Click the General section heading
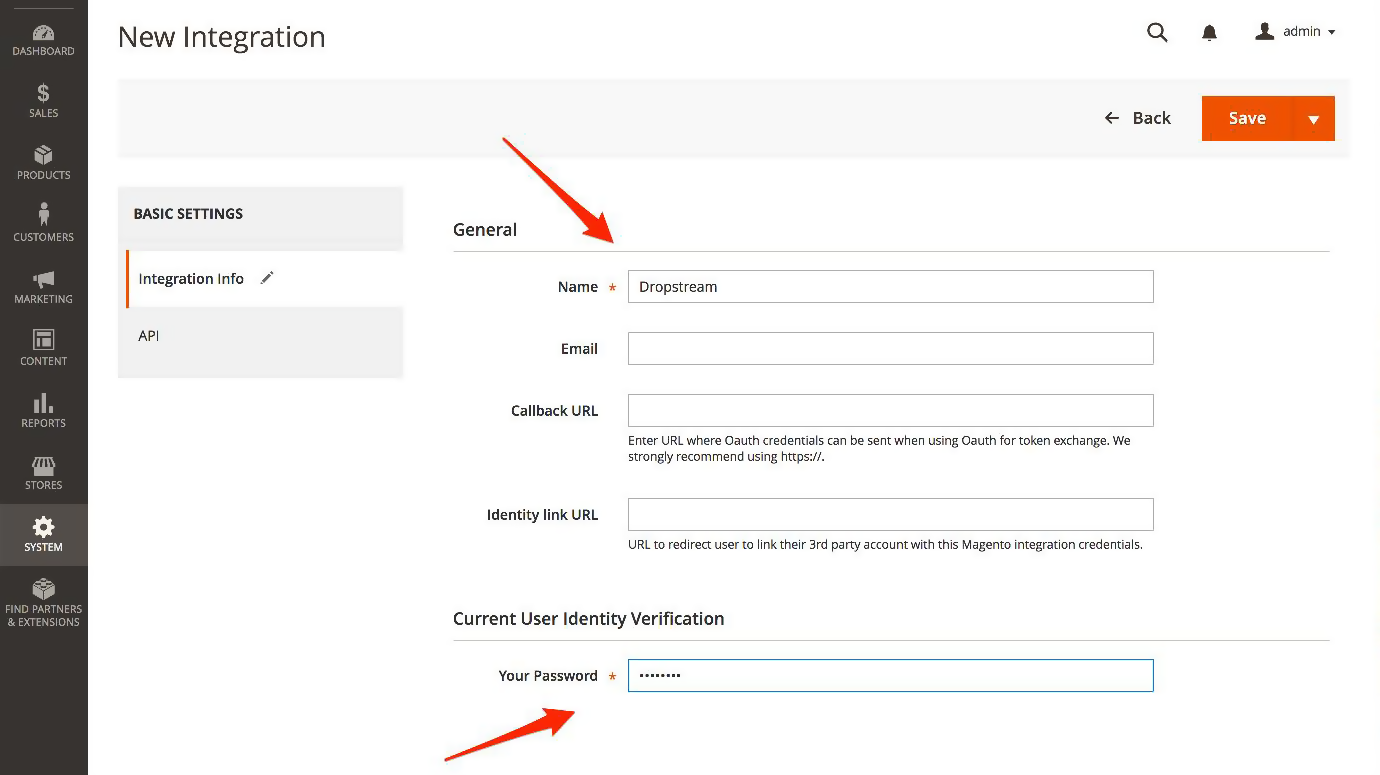Image resolution: width=1380 pixels, height=775 pixels. click(485, 229)
